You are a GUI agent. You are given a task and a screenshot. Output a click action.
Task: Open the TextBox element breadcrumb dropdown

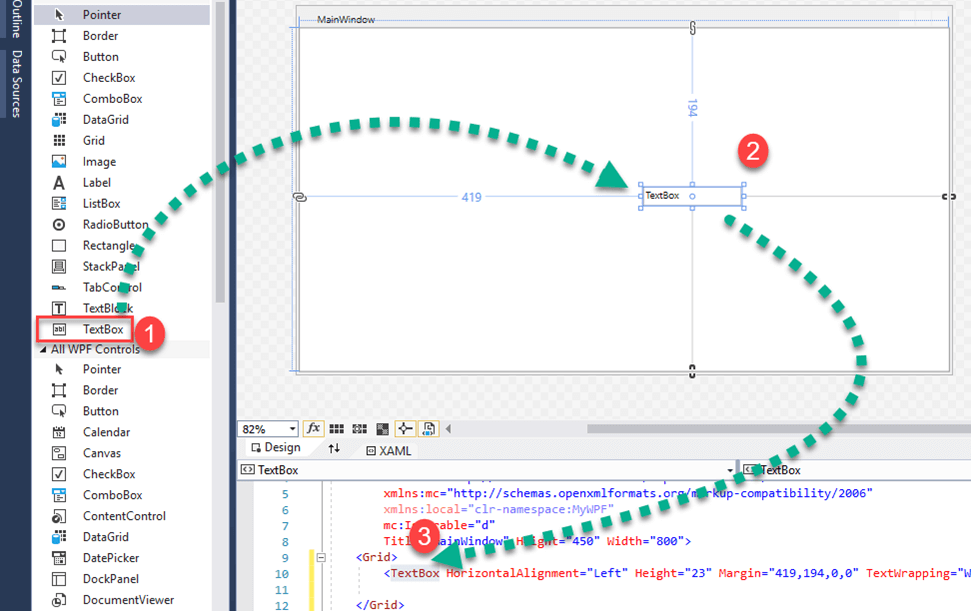(730, 468)
